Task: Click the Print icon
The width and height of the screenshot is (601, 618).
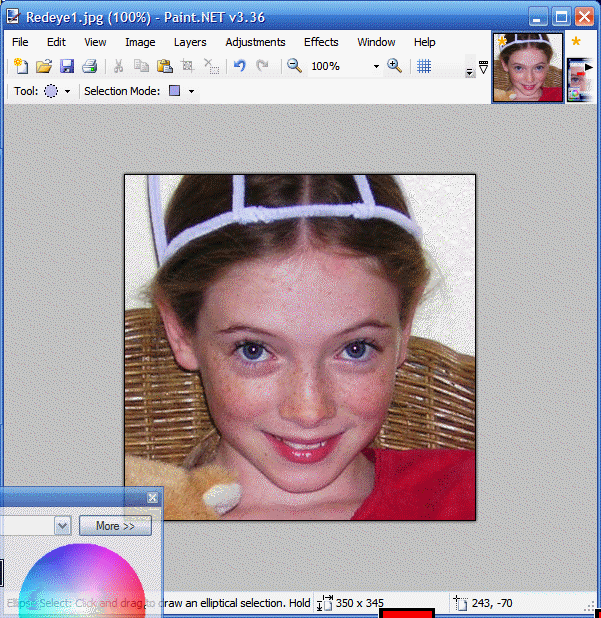Action: click(90, 66)
